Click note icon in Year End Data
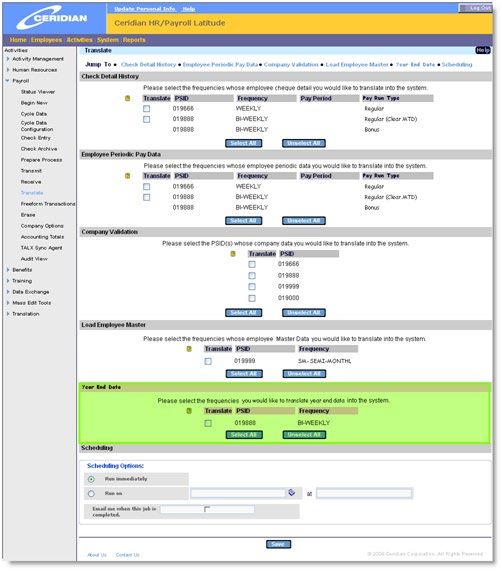 189,411
